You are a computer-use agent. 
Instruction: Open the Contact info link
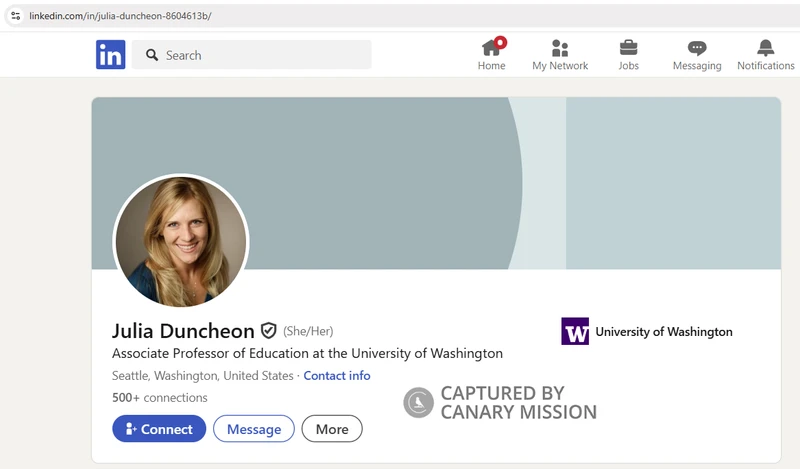pyautogui.click(x=337, y=376)
